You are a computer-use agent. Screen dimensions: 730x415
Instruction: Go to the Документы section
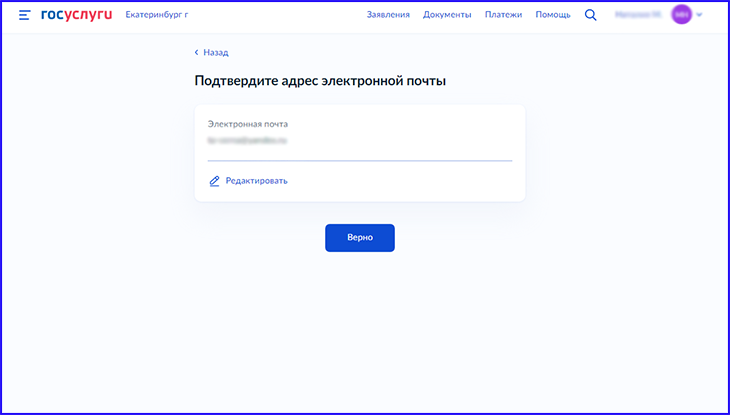pos(447,15)
